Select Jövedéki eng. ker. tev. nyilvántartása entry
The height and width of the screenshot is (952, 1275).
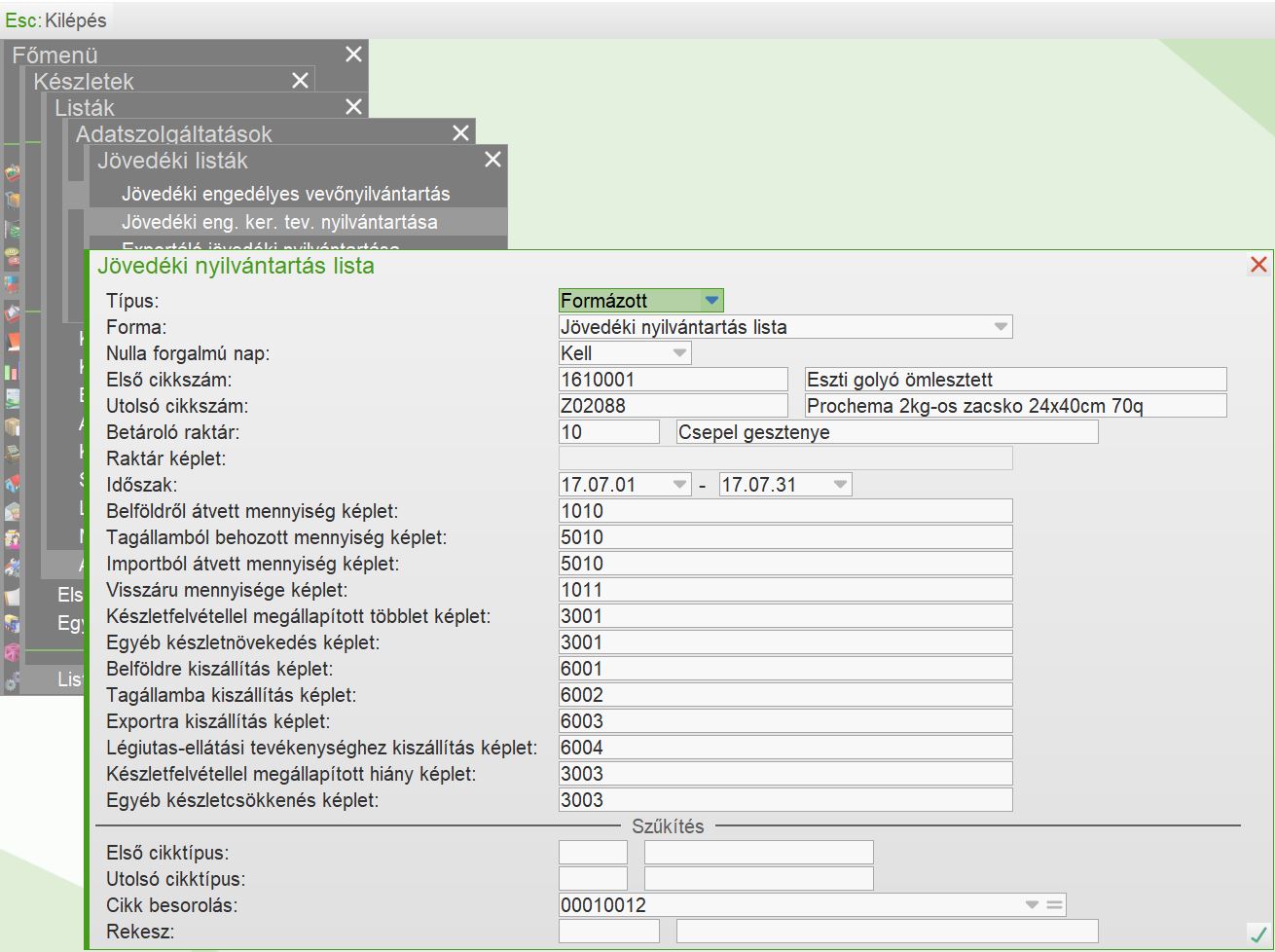pos(279,222)
